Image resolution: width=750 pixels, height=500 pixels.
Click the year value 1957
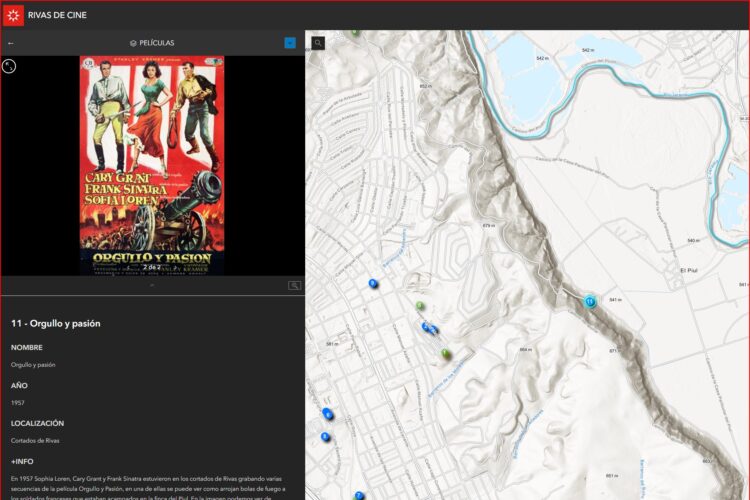click(x=18, y=403)
